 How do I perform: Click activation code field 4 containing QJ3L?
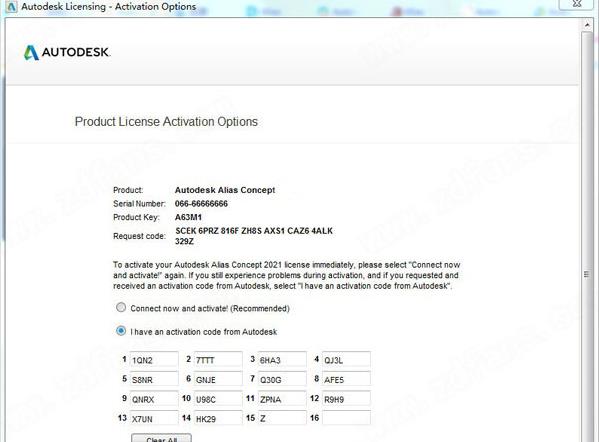pos(346,360)
